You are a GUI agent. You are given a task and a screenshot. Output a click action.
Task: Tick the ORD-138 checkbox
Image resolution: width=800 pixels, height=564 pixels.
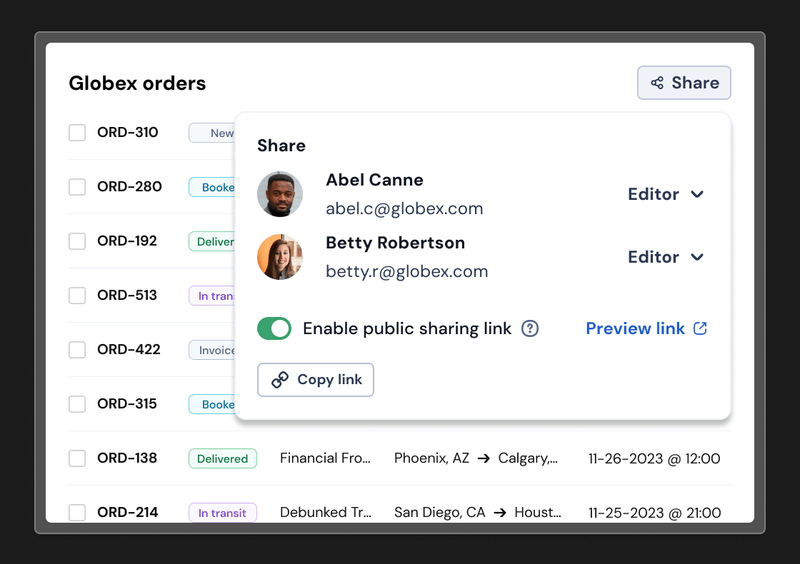coord(77,458)
